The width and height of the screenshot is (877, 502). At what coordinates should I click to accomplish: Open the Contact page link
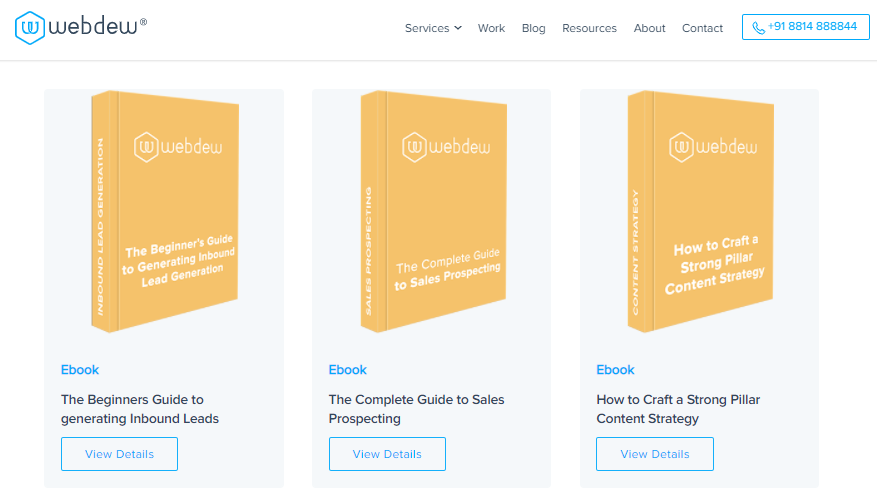(702, 28)
